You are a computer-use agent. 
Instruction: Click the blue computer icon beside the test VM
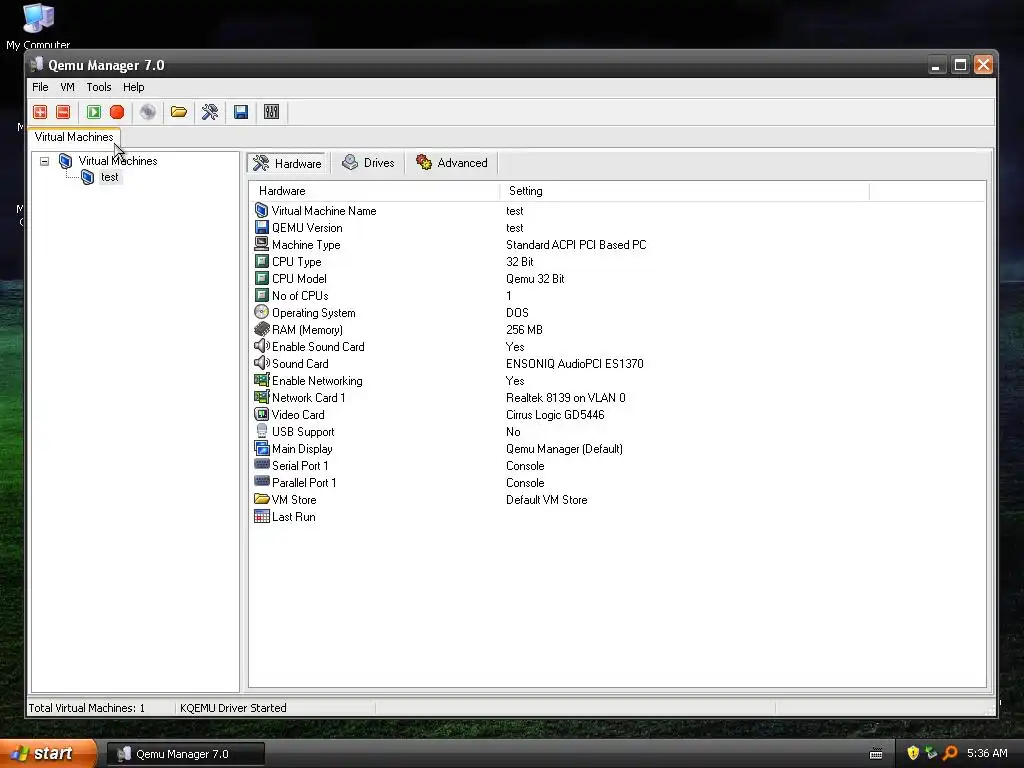88,178
